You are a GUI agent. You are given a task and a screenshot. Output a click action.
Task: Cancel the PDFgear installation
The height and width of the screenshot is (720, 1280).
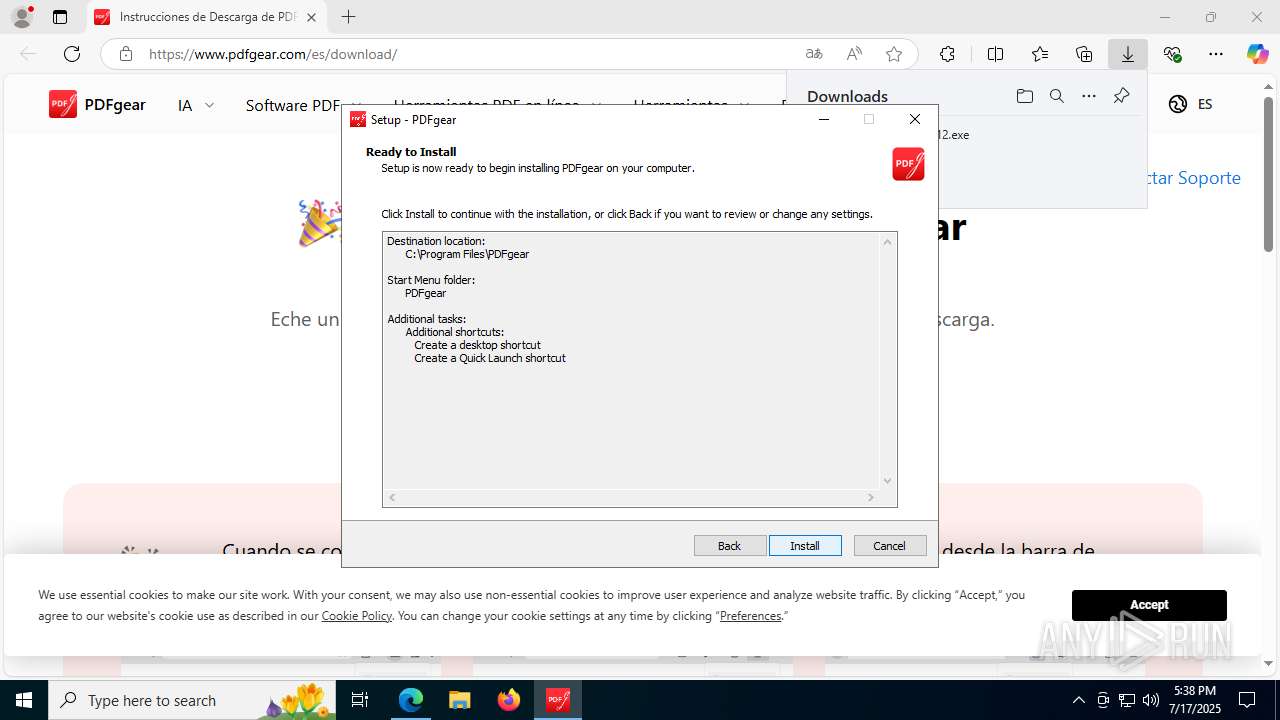890,545
